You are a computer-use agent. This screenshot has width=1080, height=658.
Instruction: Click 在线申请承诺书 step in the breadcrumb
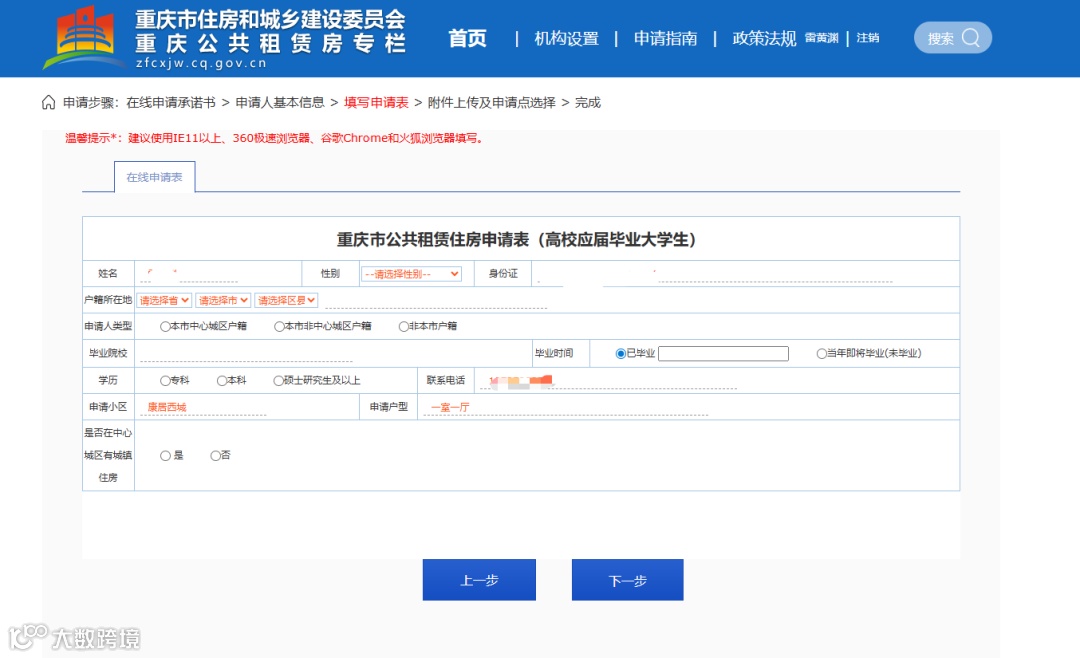coord(171,103)
